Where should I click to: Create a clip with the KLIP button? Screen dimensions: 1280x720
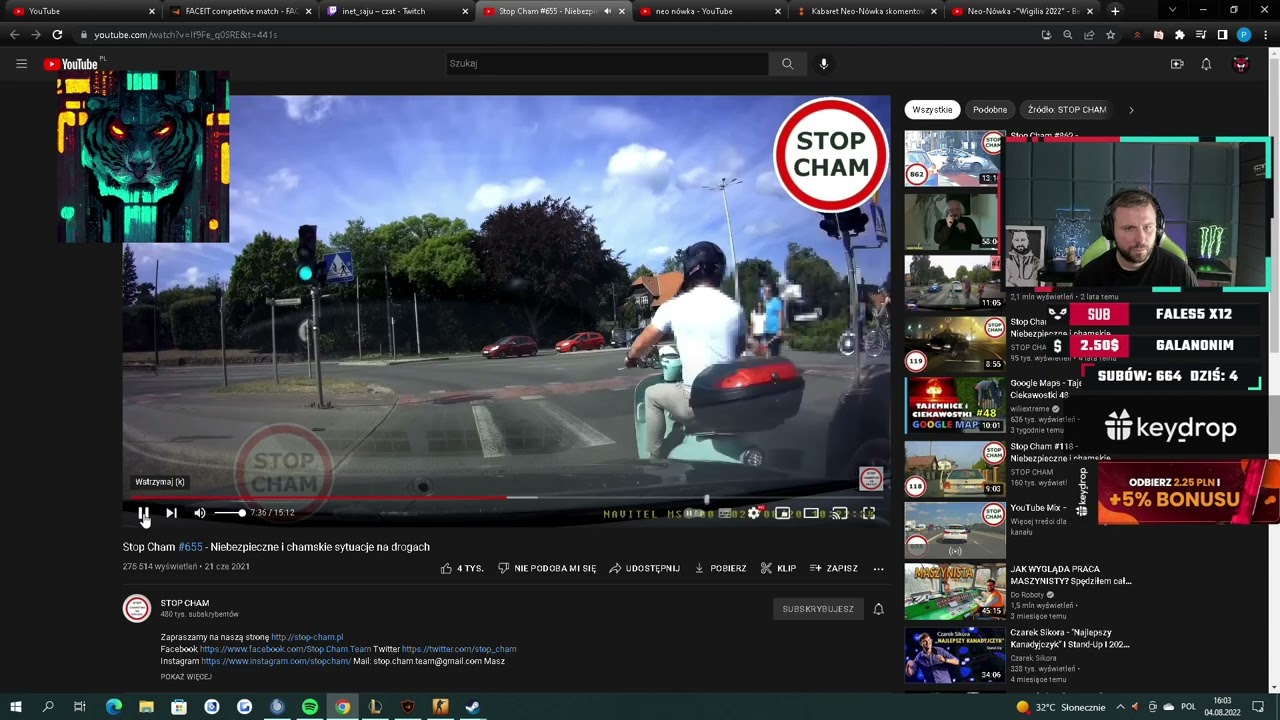coord(778,568)
